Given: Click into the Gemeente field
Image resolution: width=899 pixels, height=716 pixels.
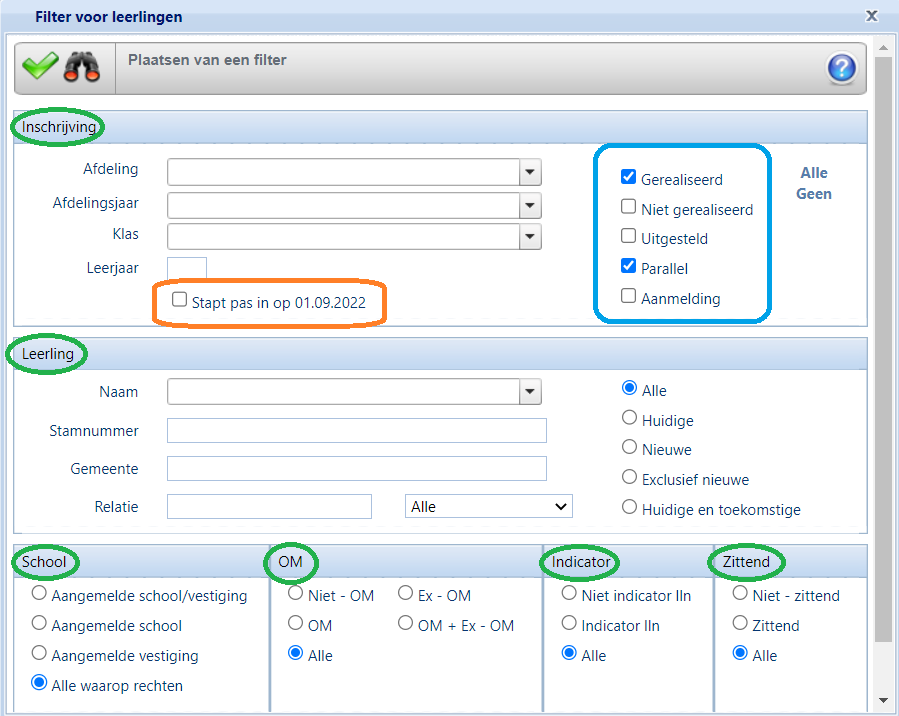Looking at the screenshot, I should pyautogui.click(x=357, y=468).
